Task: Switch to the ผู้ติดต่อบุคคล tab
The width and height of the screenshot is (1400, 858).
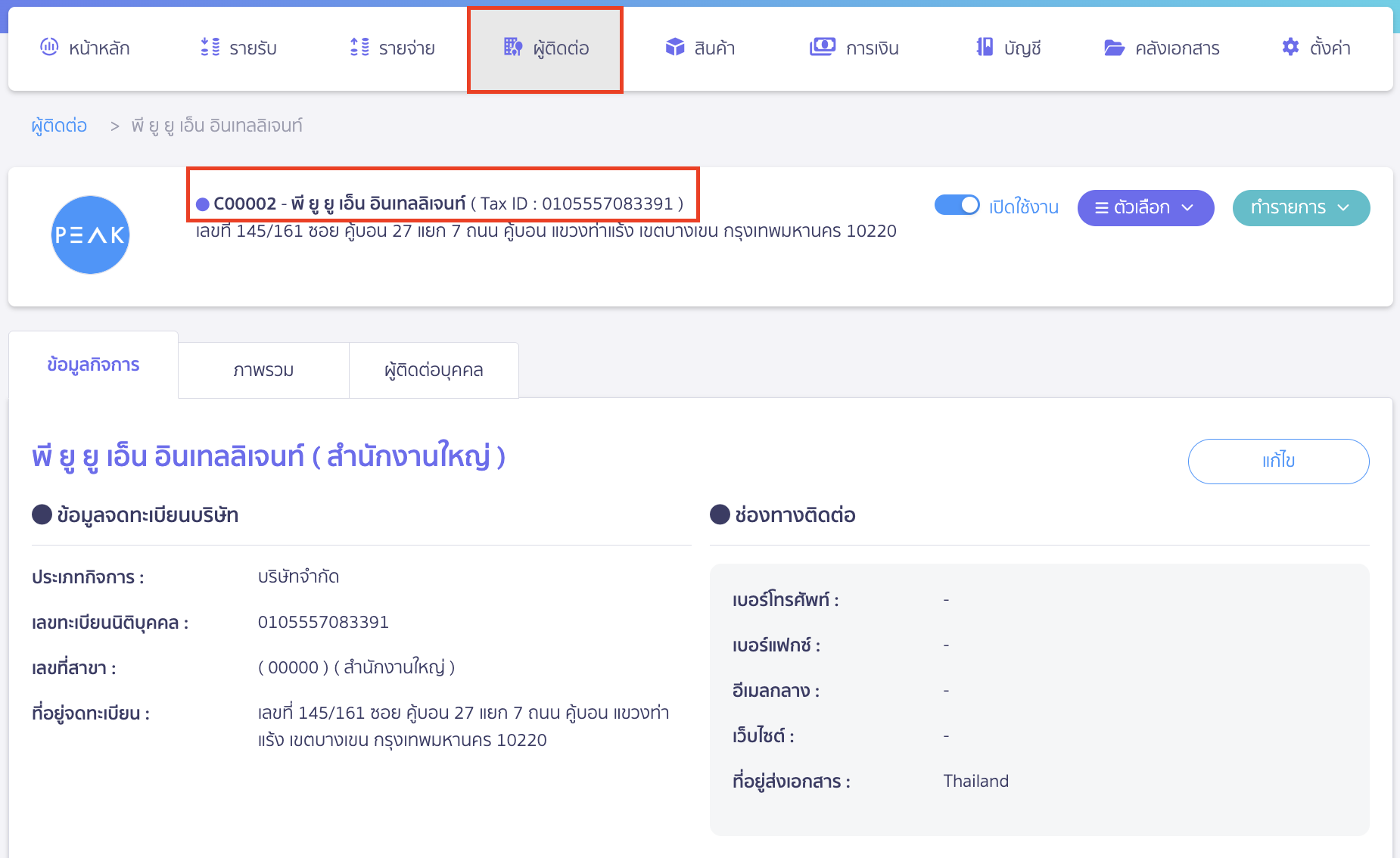Action: pyautogui.click(x=434, y=370)
